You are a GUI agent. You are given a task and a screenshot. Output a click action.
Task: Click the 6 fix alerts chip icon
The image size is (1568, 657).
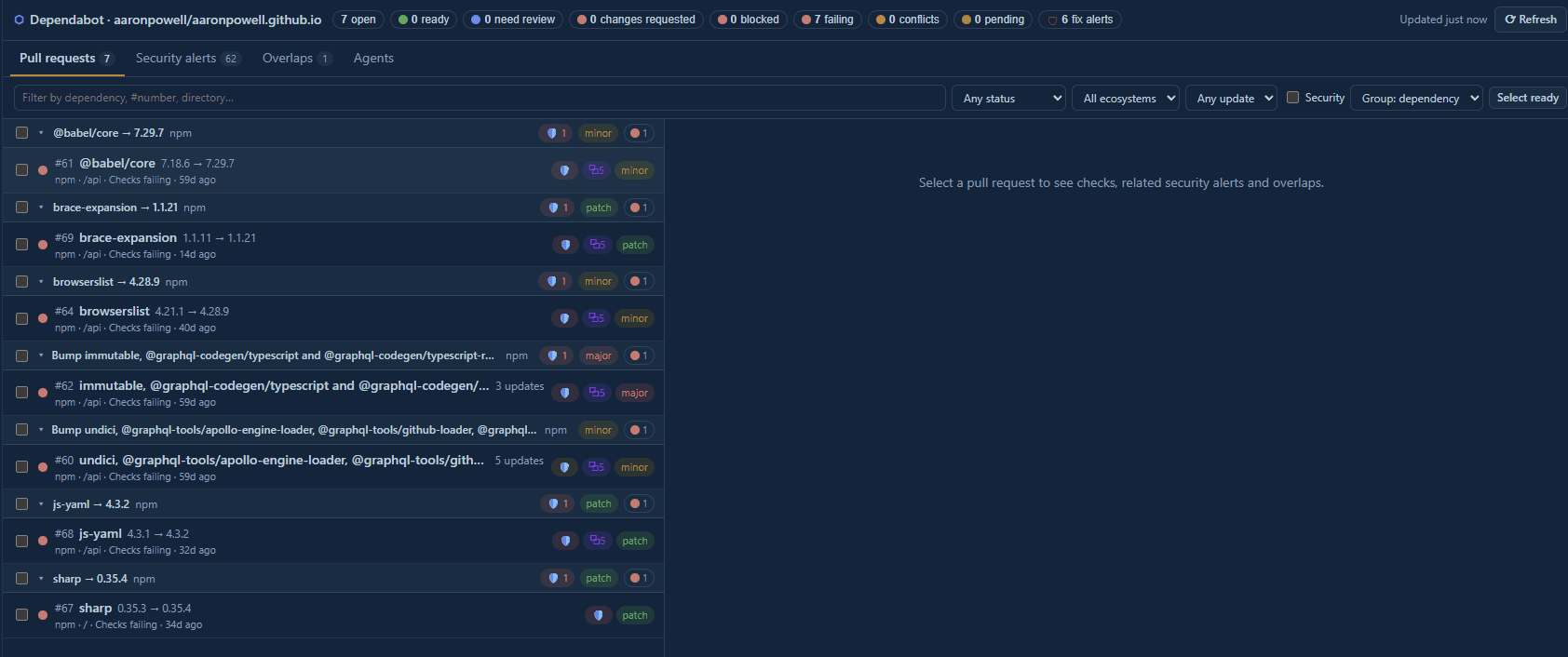(x=1053, y=20)
